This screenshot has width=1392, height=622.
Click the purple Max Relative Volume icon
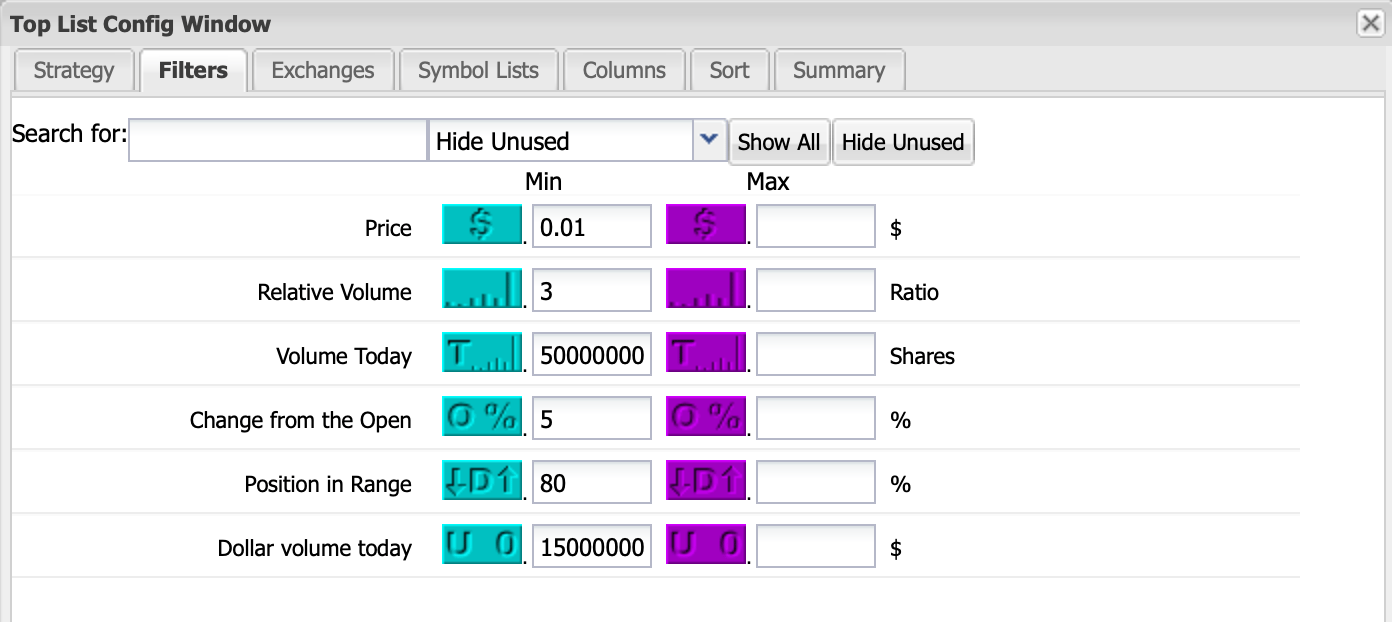click(x=705, y=289)
